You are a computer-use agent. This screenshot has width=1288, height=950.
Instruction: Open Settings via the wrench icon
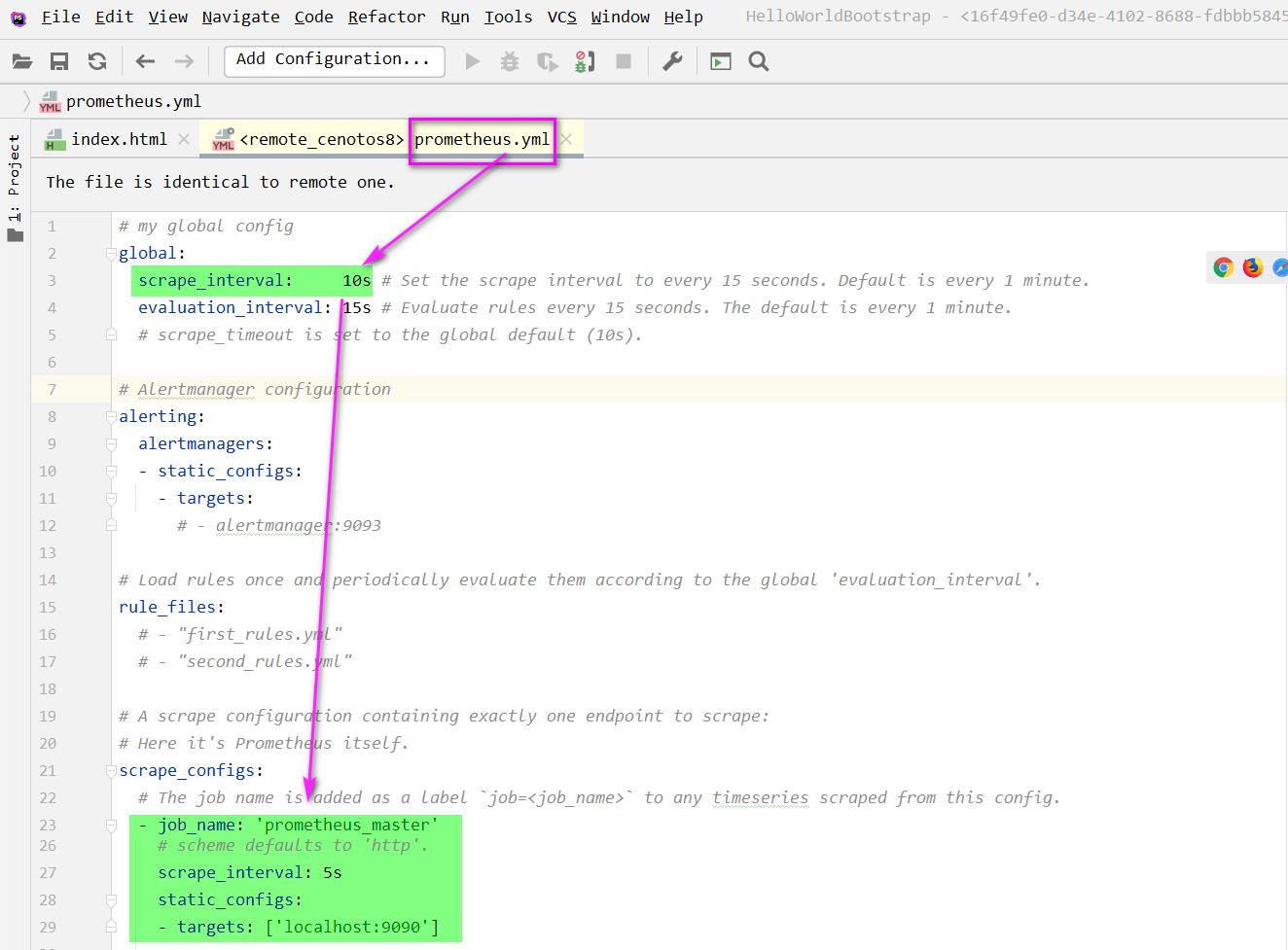click(672, 61)
